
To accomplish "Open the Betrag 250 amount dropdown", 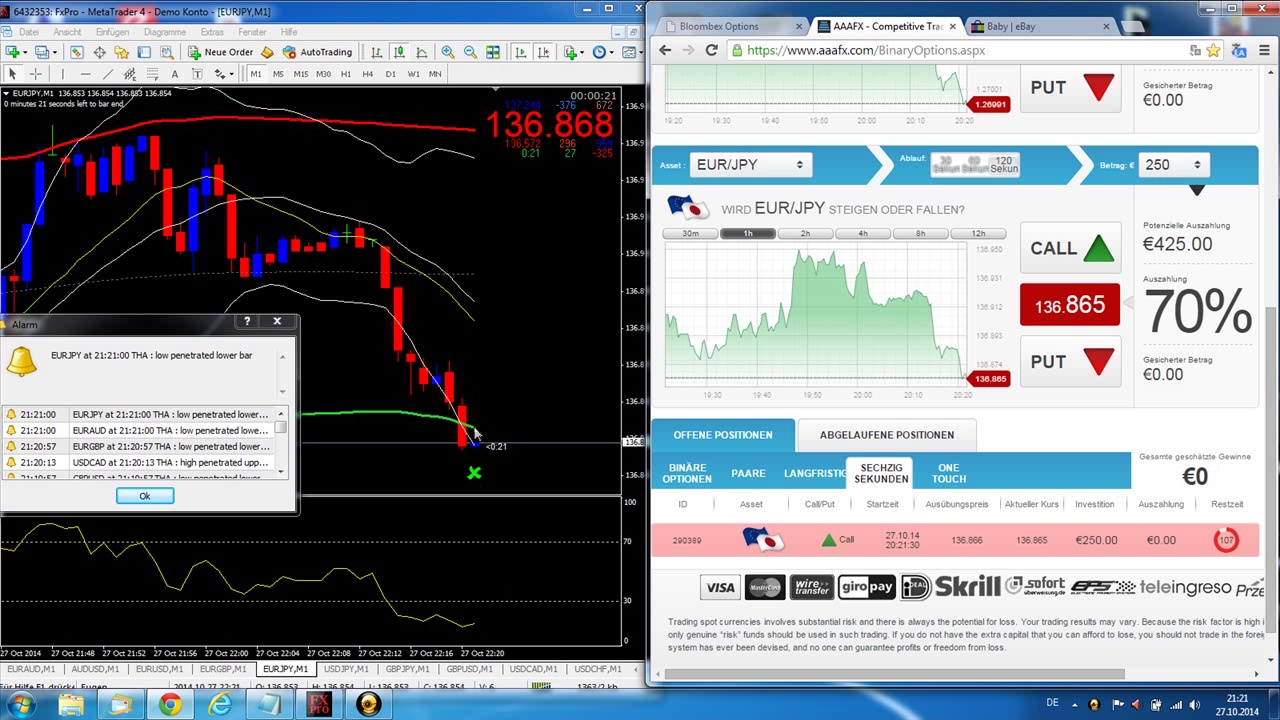I will (x=1173, y=165).
